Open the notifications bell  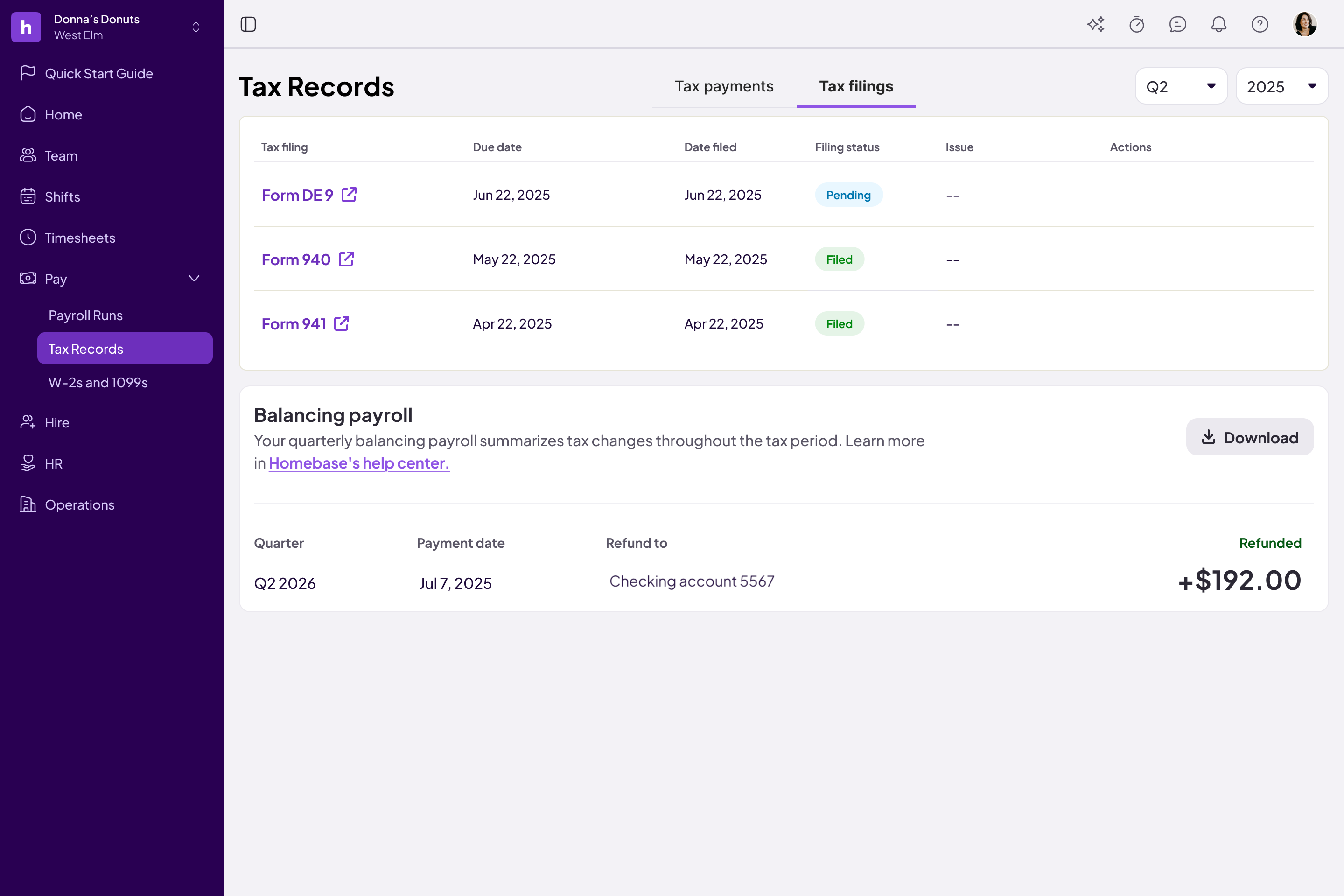click(1219, 24)
